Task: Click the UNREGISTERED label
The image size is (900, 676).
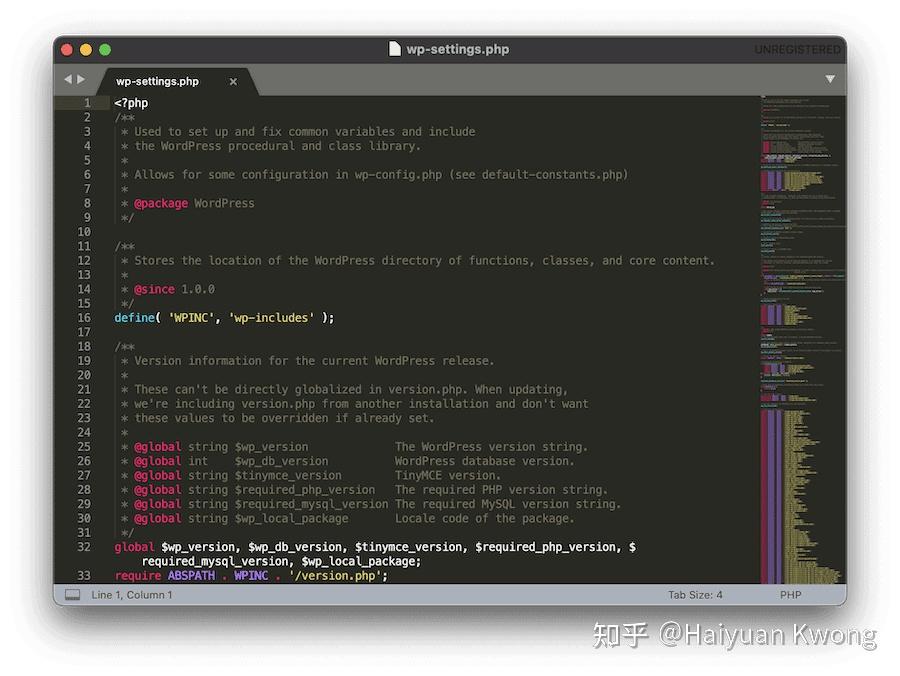Action: click(797, 50)
